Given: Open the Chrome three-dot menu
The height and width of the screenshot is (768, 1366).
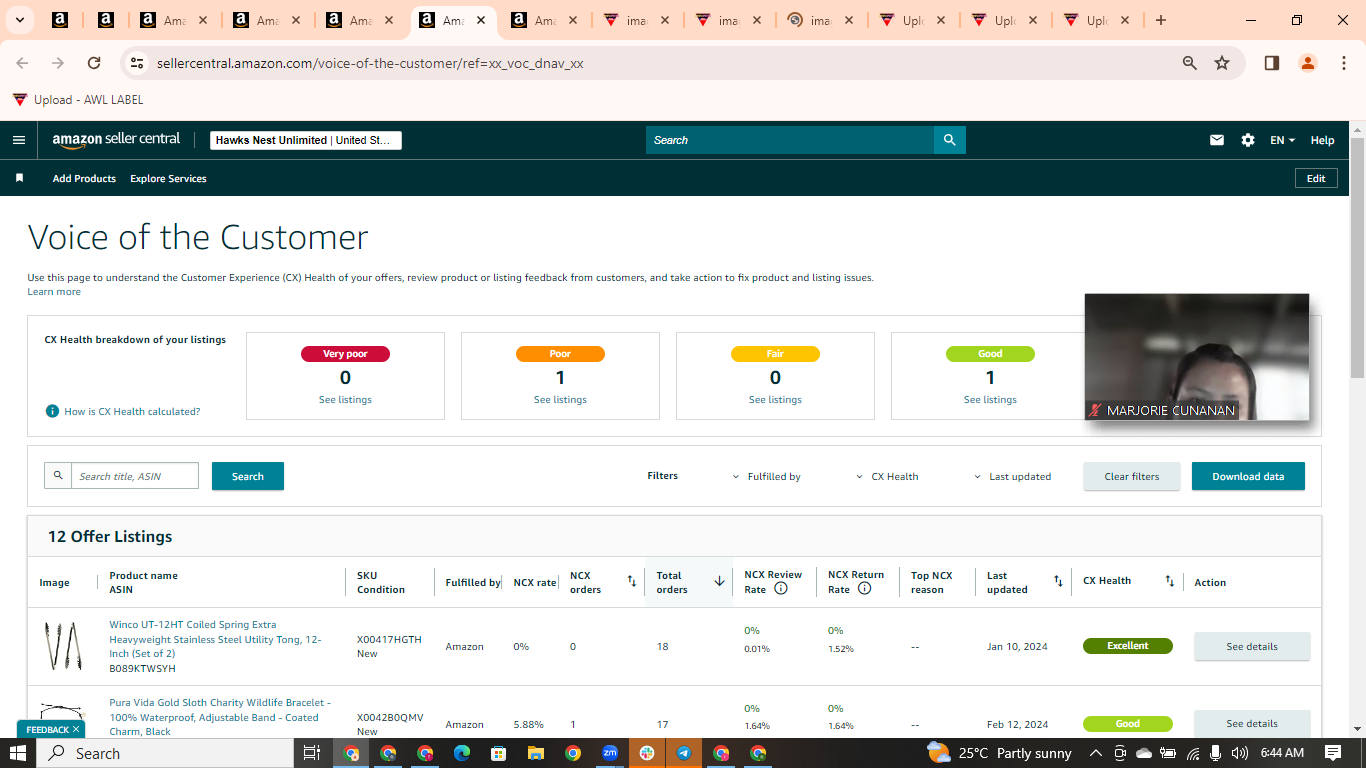Looking at the screenshot, I should point(1343,63).
